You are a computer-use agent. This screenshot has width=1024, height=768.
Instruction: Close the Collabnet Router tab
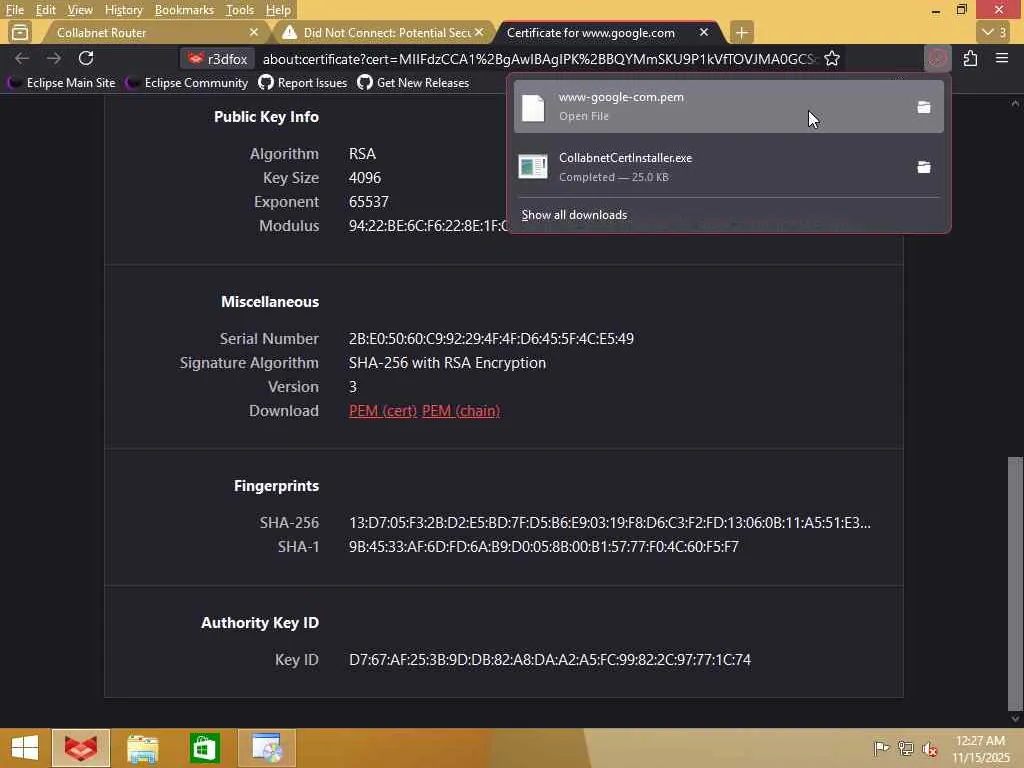254,32
